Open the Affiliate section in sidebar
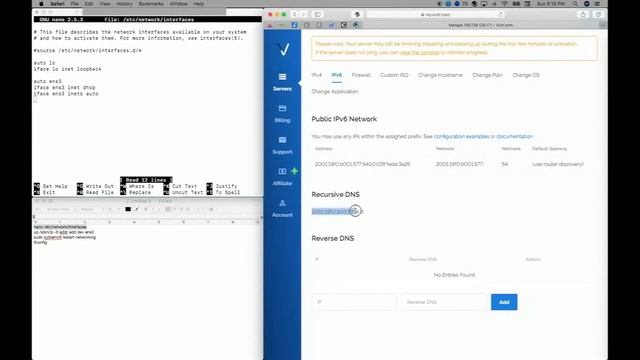The width and height of the screenshot is (640, 360). pos(282,177)
